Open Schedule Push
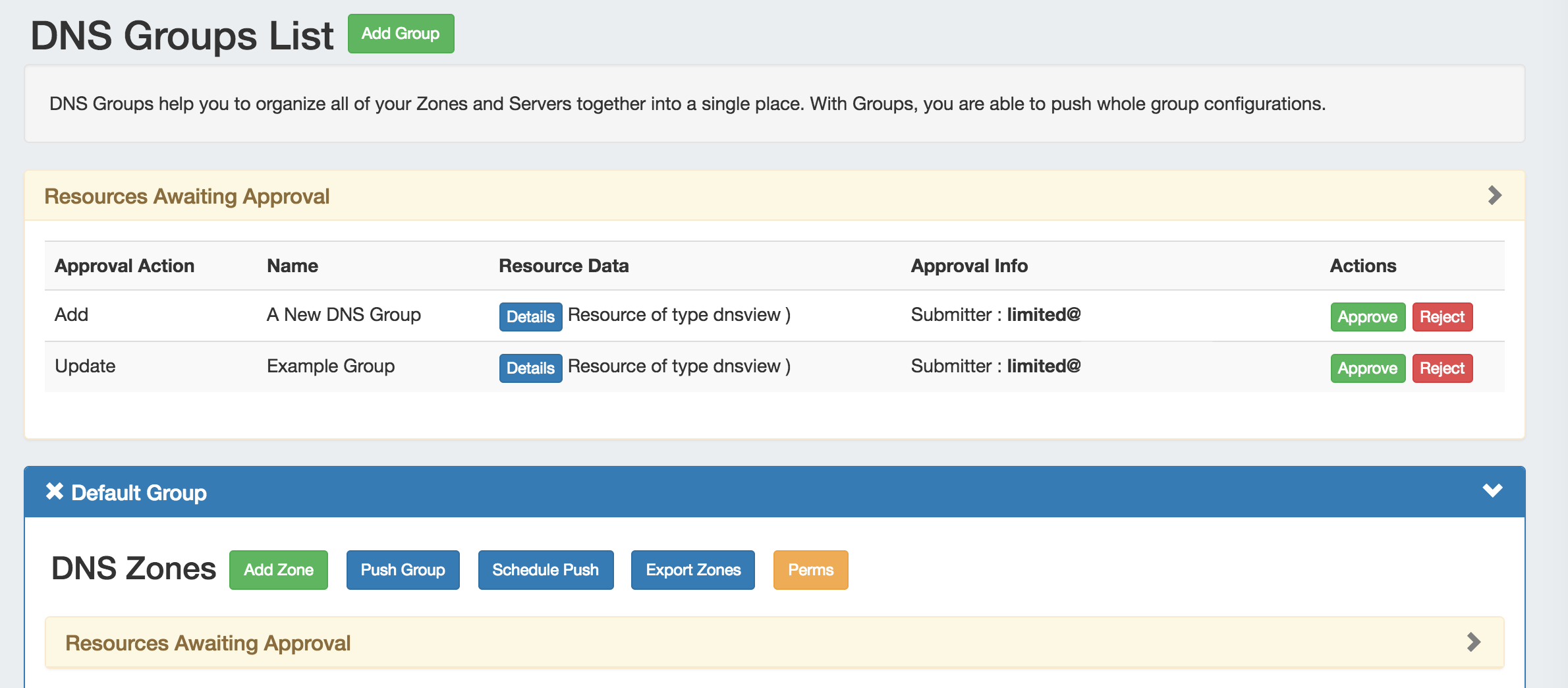The height and width of the screenshot is (688, 1568). 546,570
